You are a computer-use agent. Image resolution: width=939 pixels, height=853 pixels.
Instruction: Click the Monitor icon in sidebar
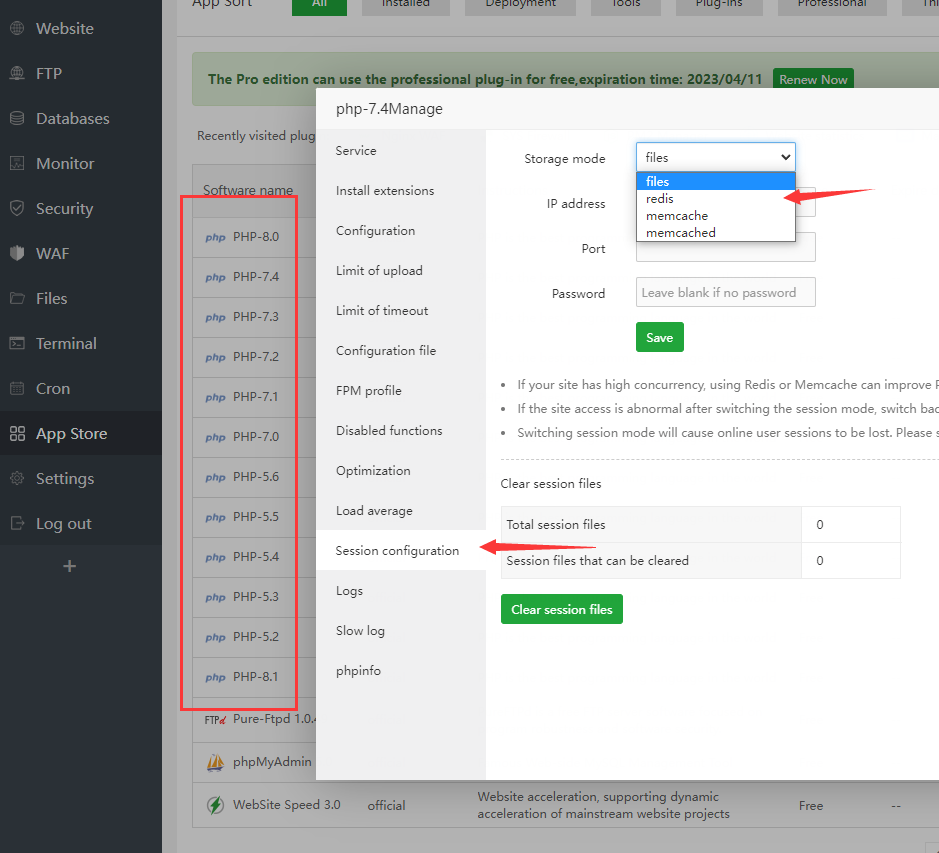[17, 164]
